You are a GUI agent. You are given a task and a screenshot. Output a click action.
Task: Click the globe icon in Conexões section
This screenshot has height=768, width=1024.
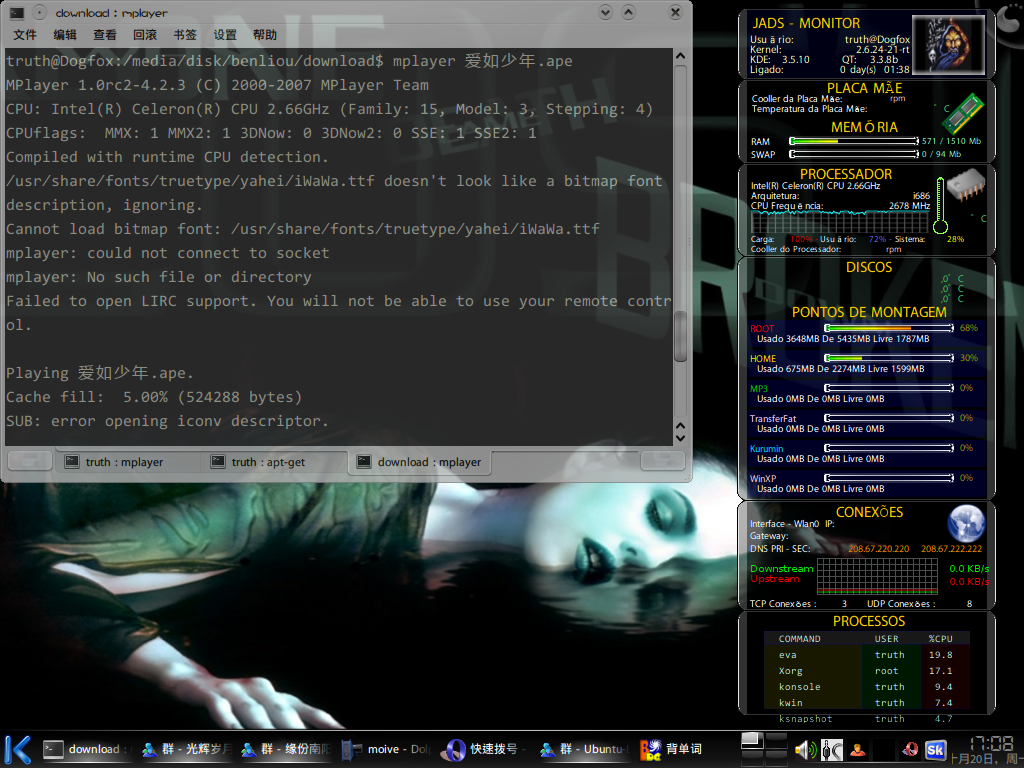coord(966,524)
